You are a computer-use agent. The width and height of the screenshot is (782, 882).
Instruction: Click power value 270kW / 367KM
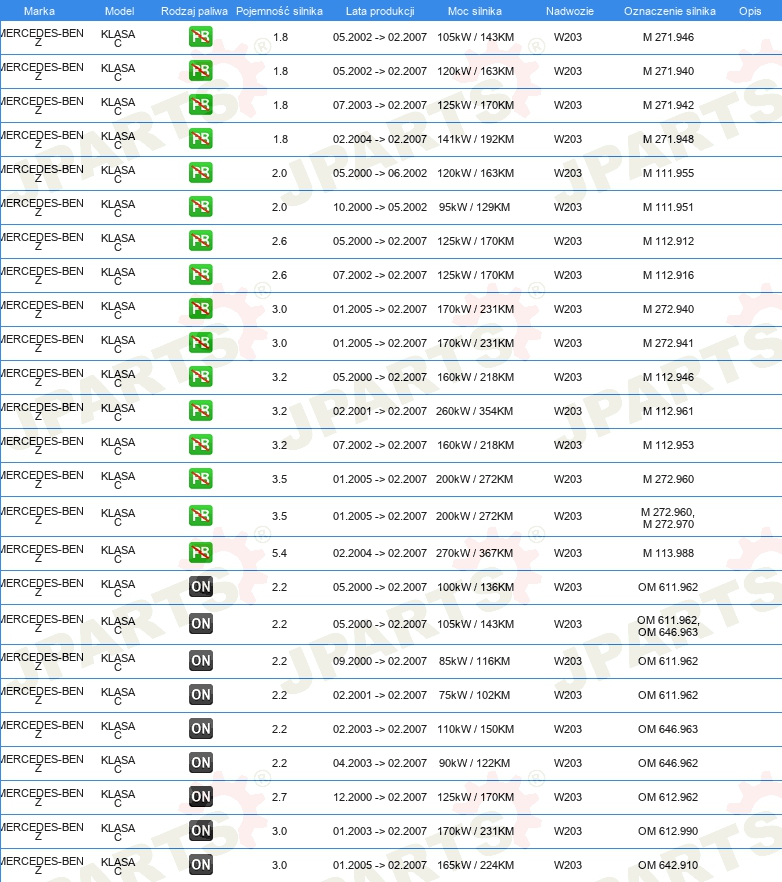[x=474, y=552]
